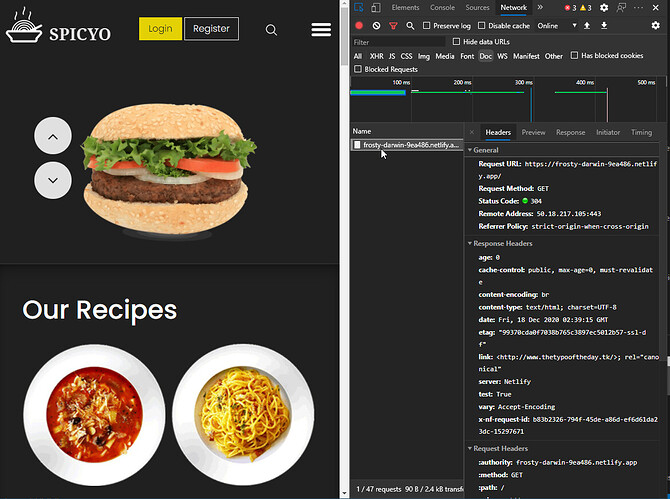670x499 pixels.
Task: Open the Initiator tab
Action: click(x=608, y=132)
